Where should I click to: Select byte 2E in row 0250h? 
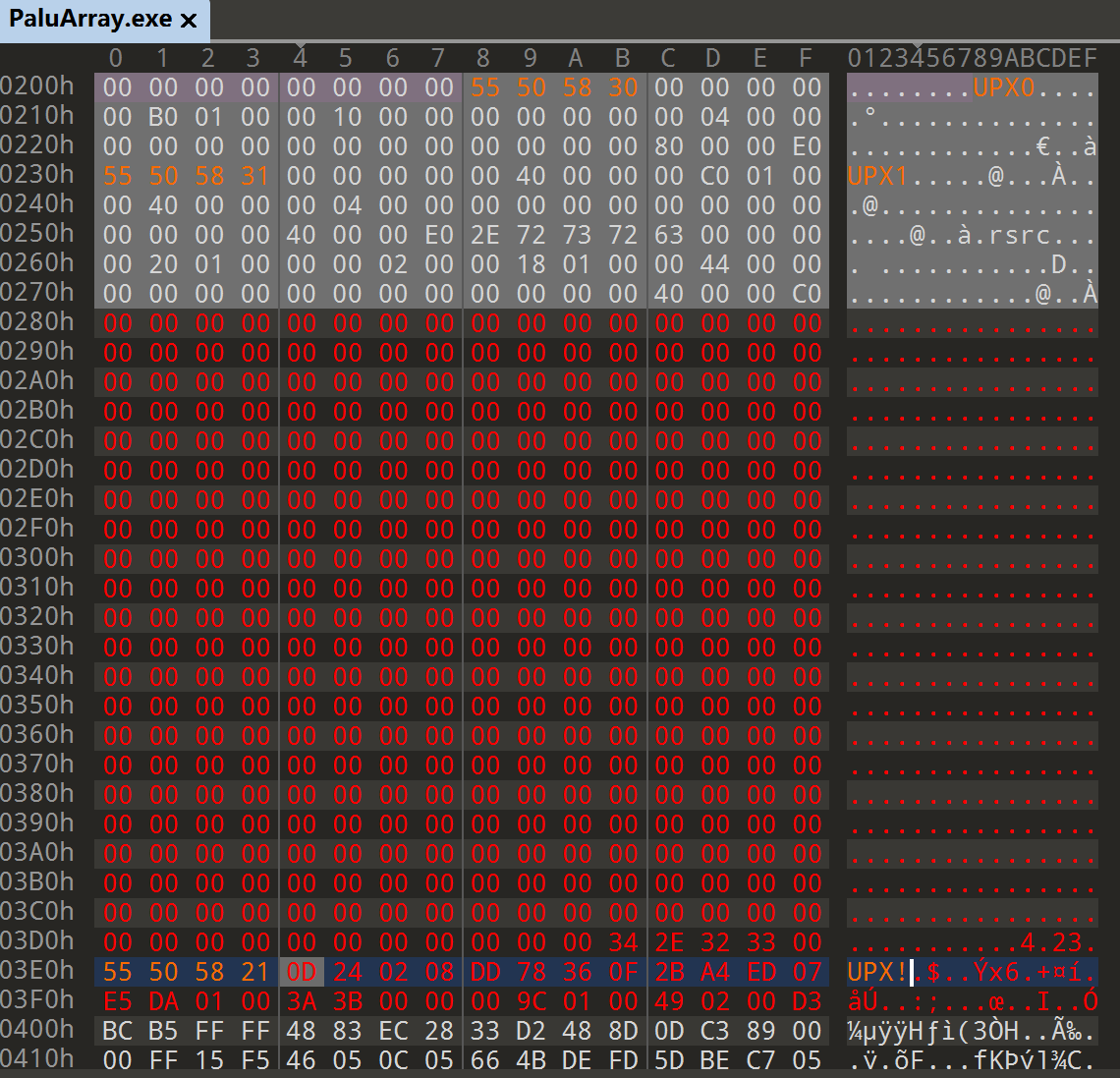click(485, 235)
